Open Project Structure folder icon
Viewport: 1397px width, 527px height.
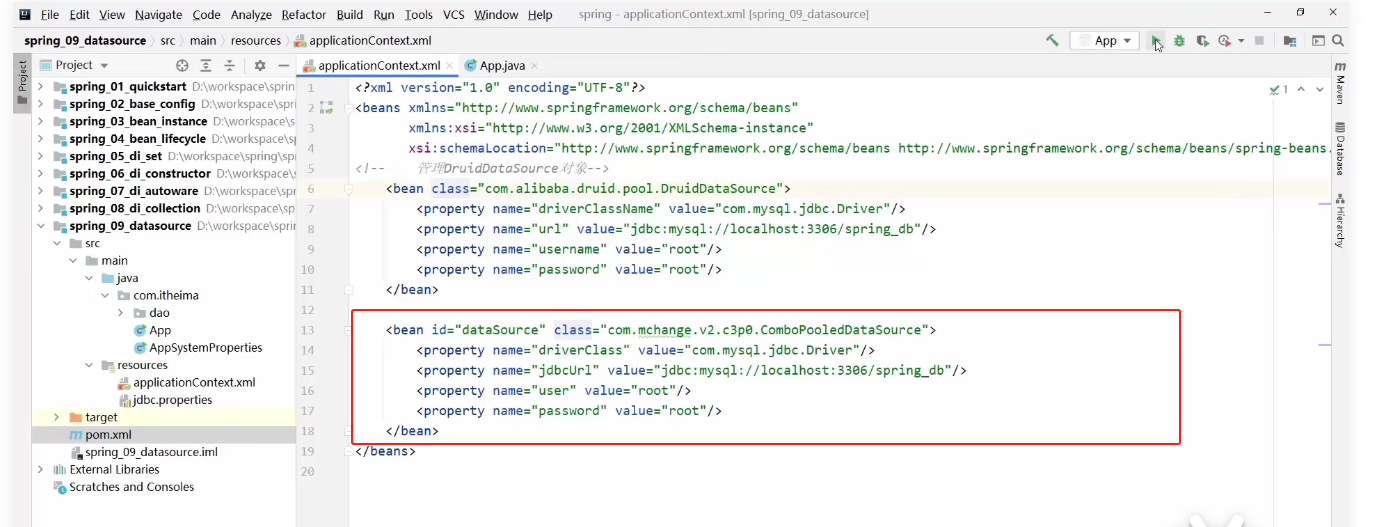click(x=1290, y=41)
